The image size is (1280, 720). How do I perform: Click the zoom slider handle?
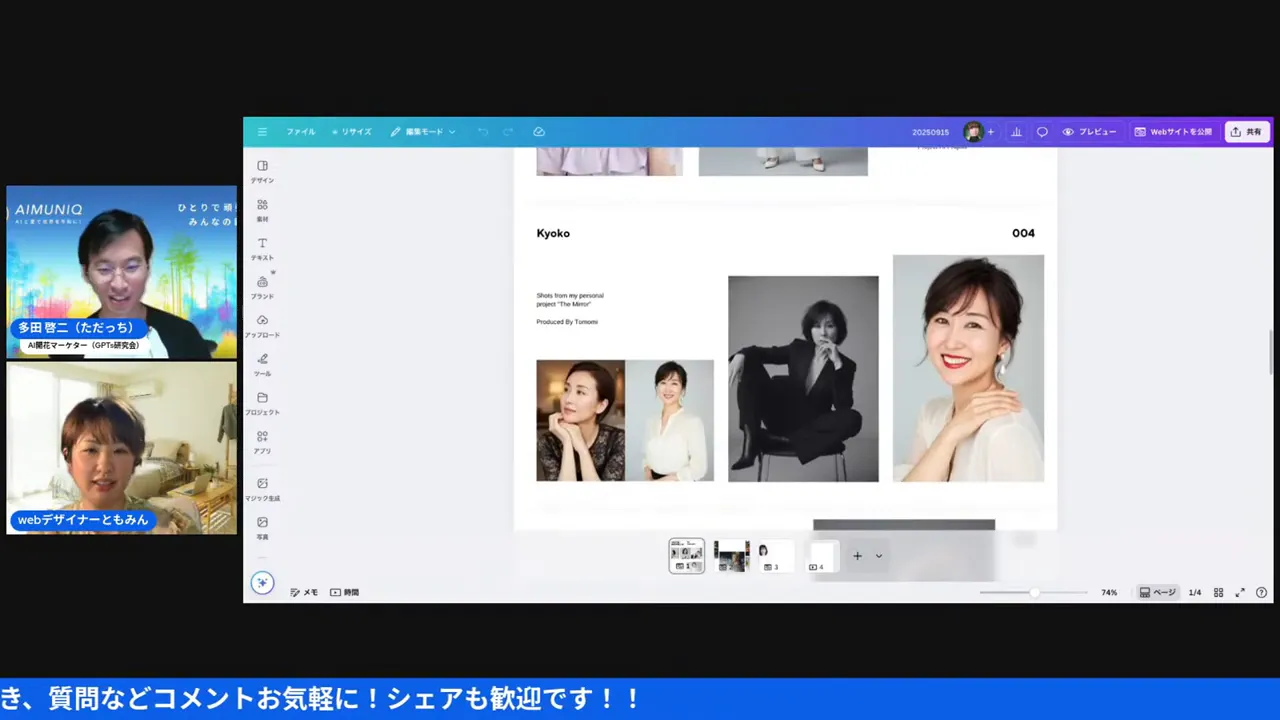click(1034, 592)
